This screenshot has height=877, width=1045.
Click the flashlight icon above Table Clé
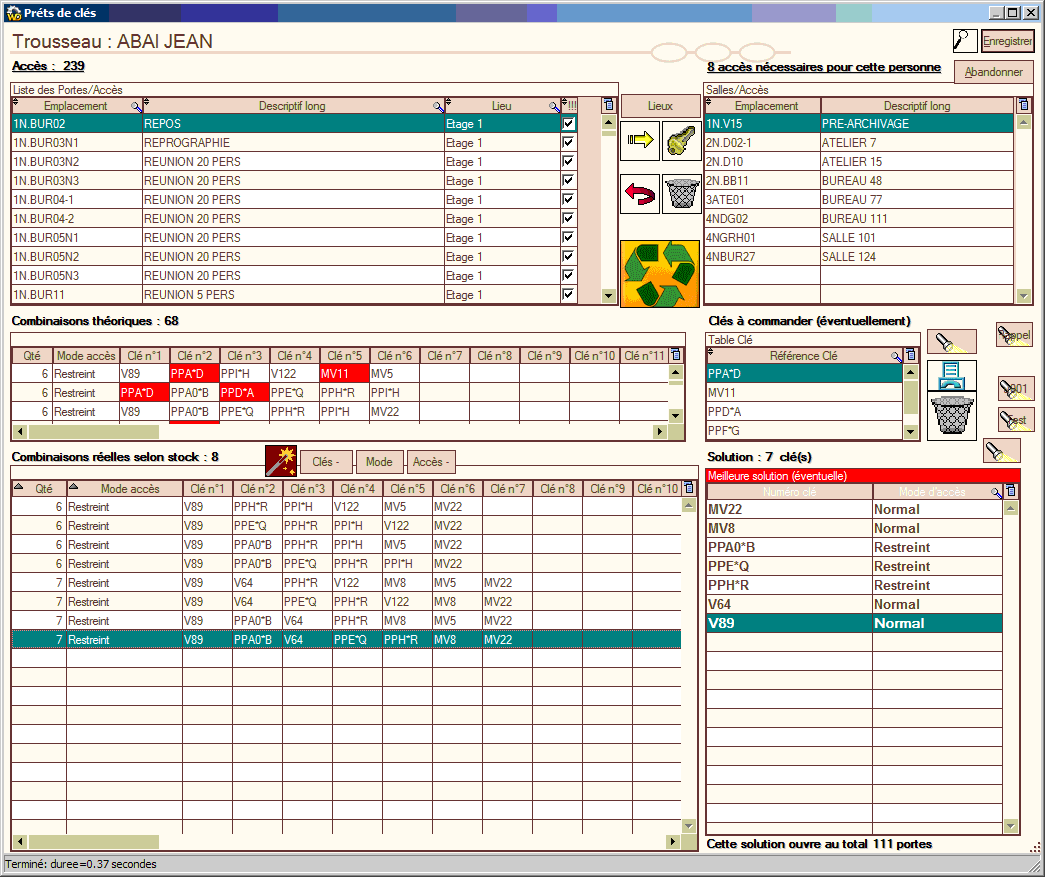[x=952, y=341]
